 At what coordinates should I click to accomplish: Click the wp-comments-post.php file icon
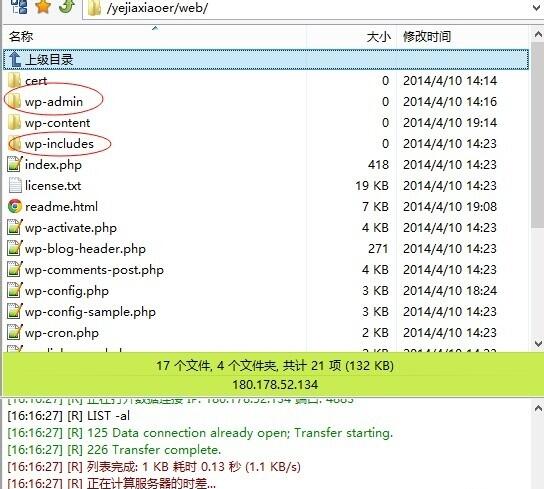(15, 270)
